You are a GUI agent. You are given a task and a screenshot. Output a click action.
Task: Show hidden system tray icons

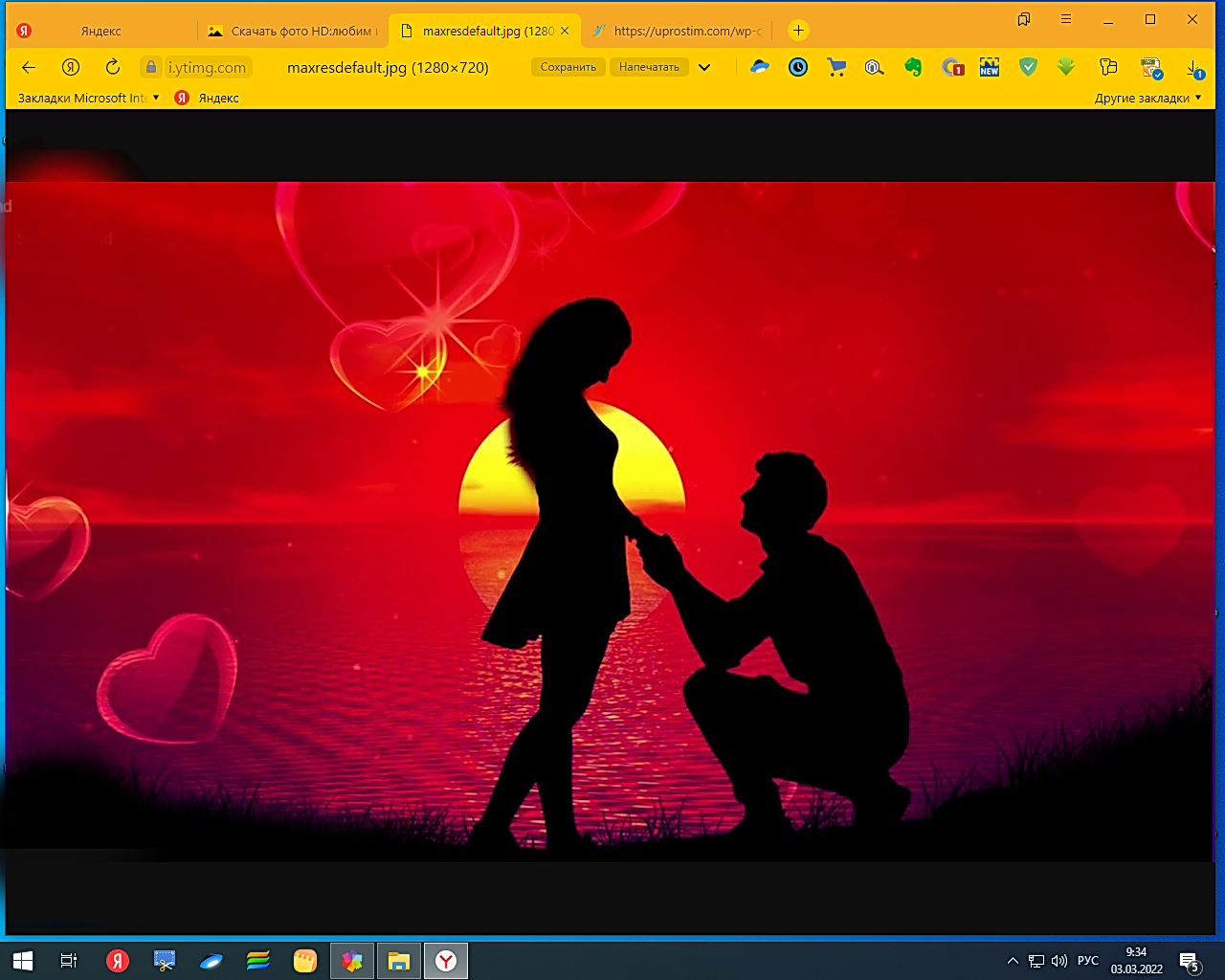1013,961
